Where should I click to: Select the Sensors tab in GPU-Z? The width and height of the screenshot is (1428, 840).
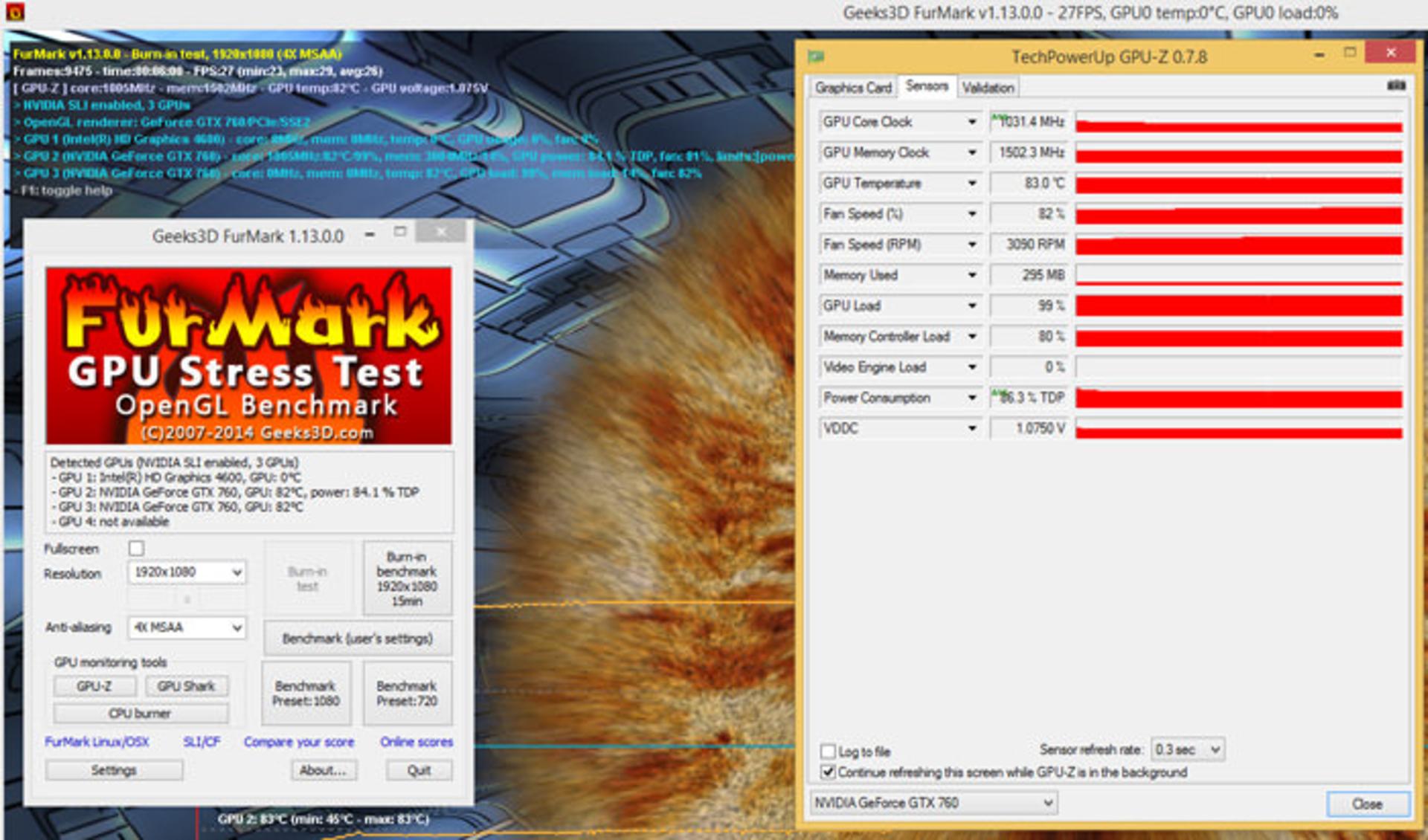pyautogui.click(x=927, y=86)
